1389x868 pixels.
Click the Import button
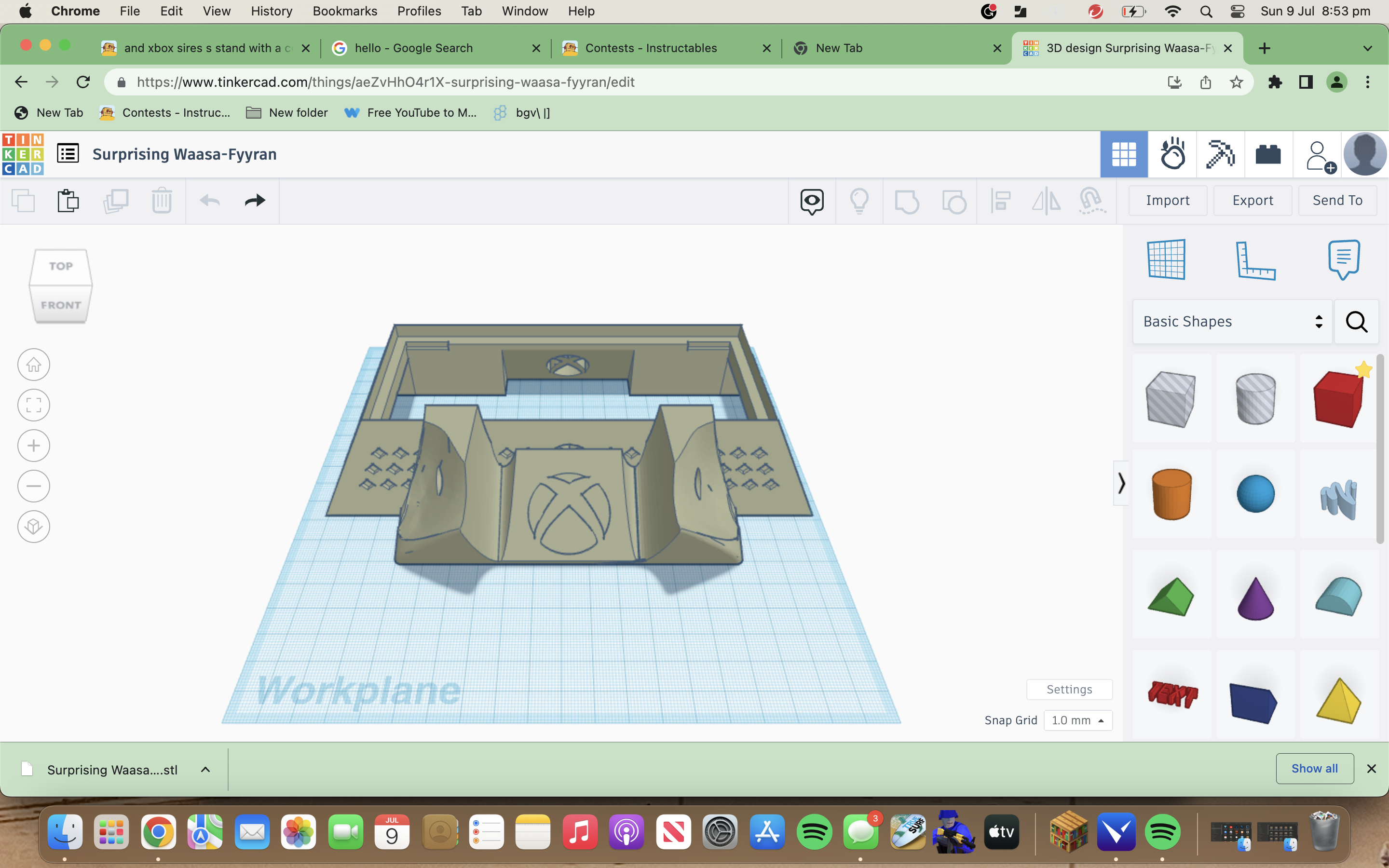point(1168,200)
